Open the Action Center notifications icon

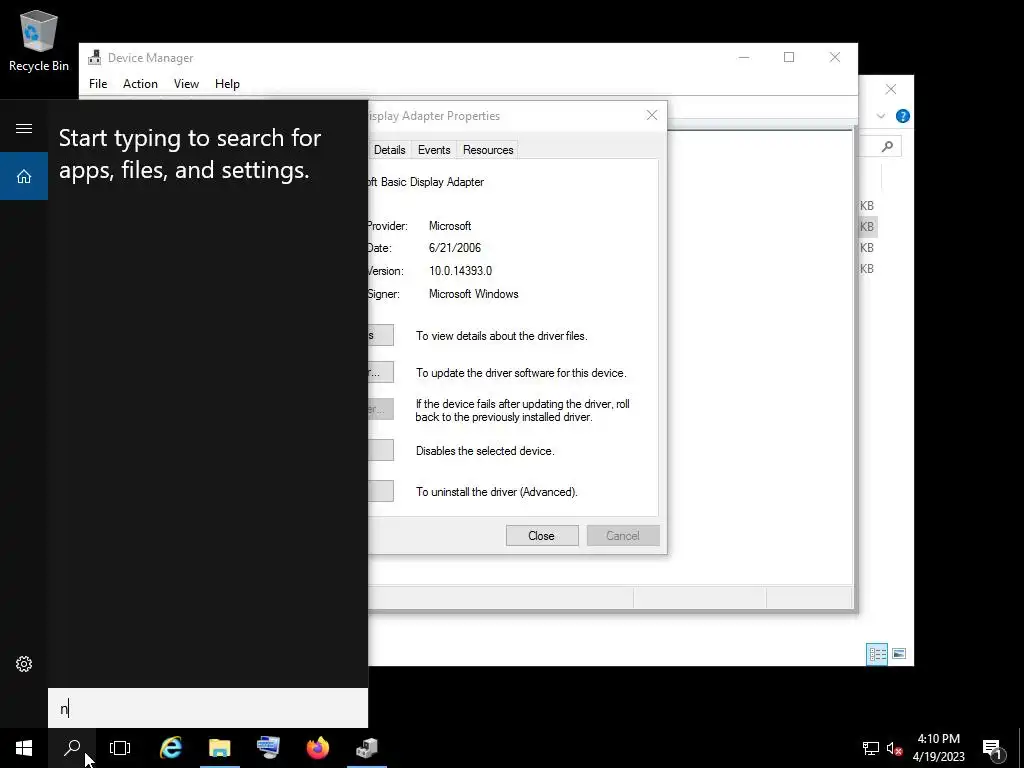(993, 748)
